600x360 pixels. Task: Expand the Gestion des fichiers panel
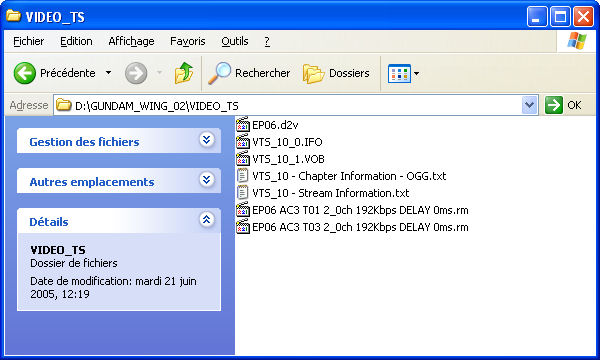click(x=207, y=140)
